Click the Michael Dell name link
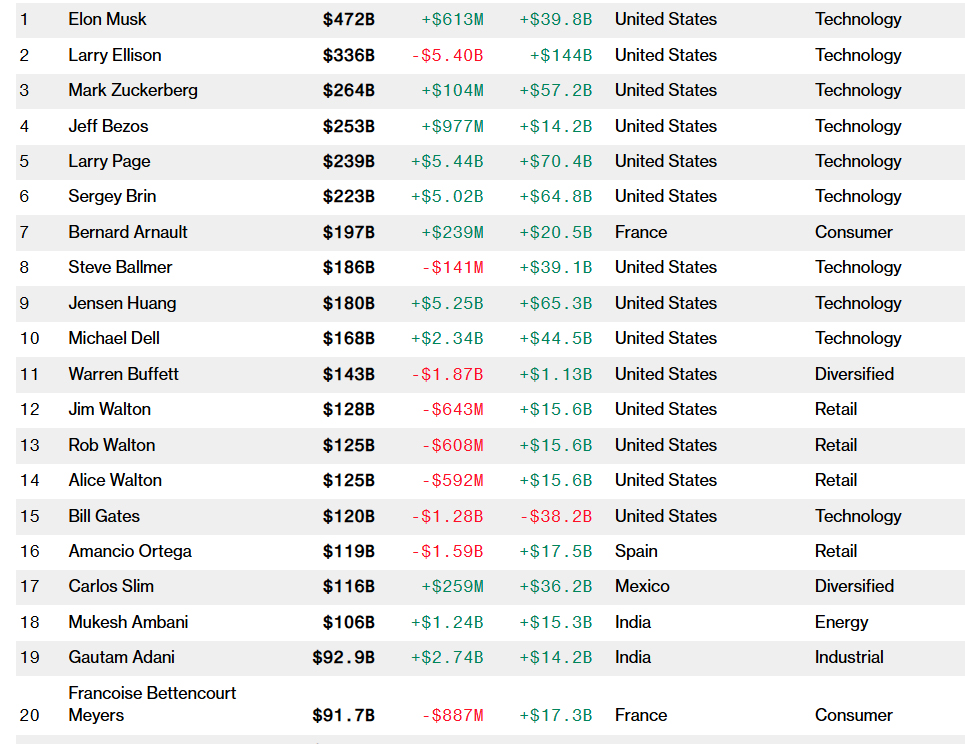The width and height of the screenshot is (965, 744). pos(114,338)
